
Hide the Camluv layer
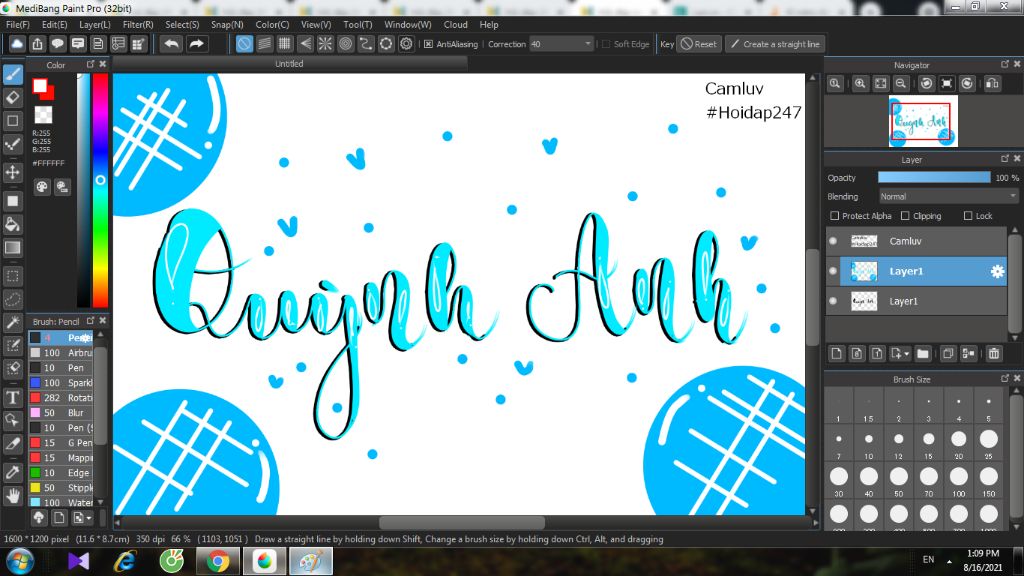(x=833, y=241)
